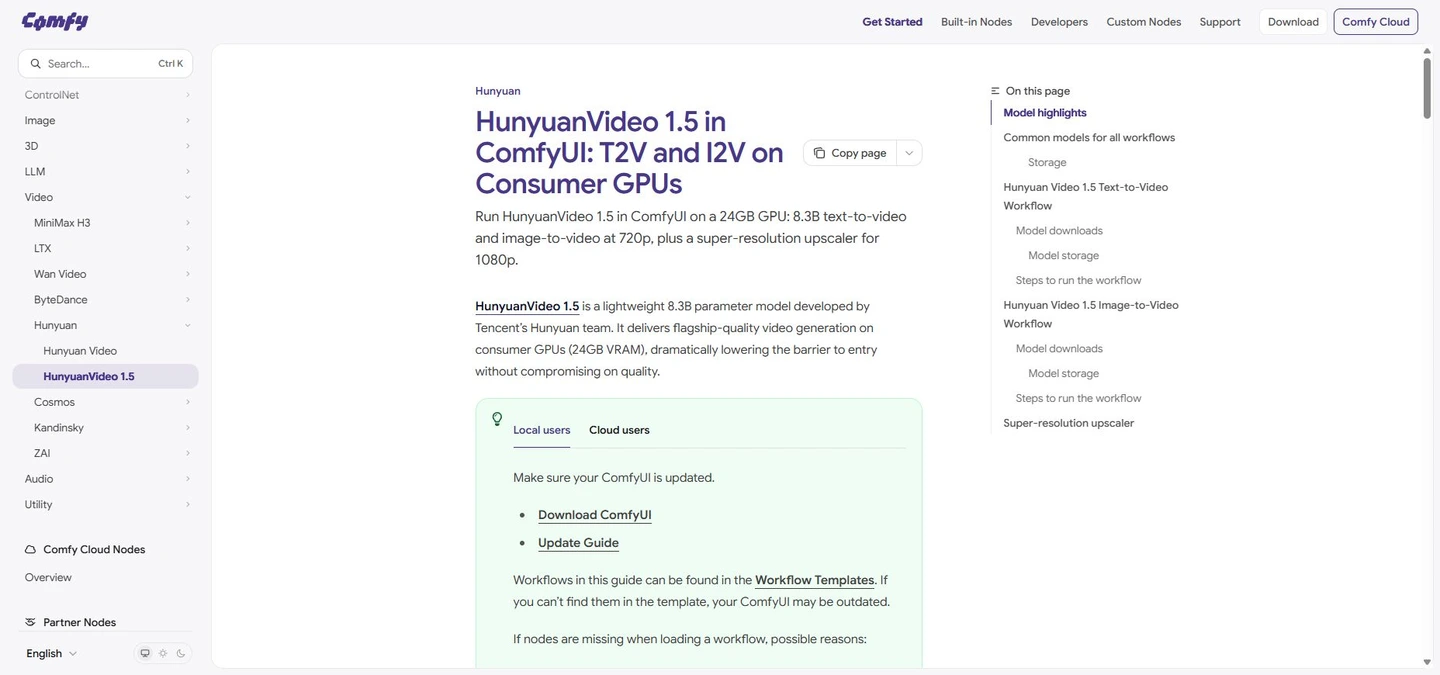The image size is (1440, 675).
Task: Open the English language selector
Action: [51, 654]
